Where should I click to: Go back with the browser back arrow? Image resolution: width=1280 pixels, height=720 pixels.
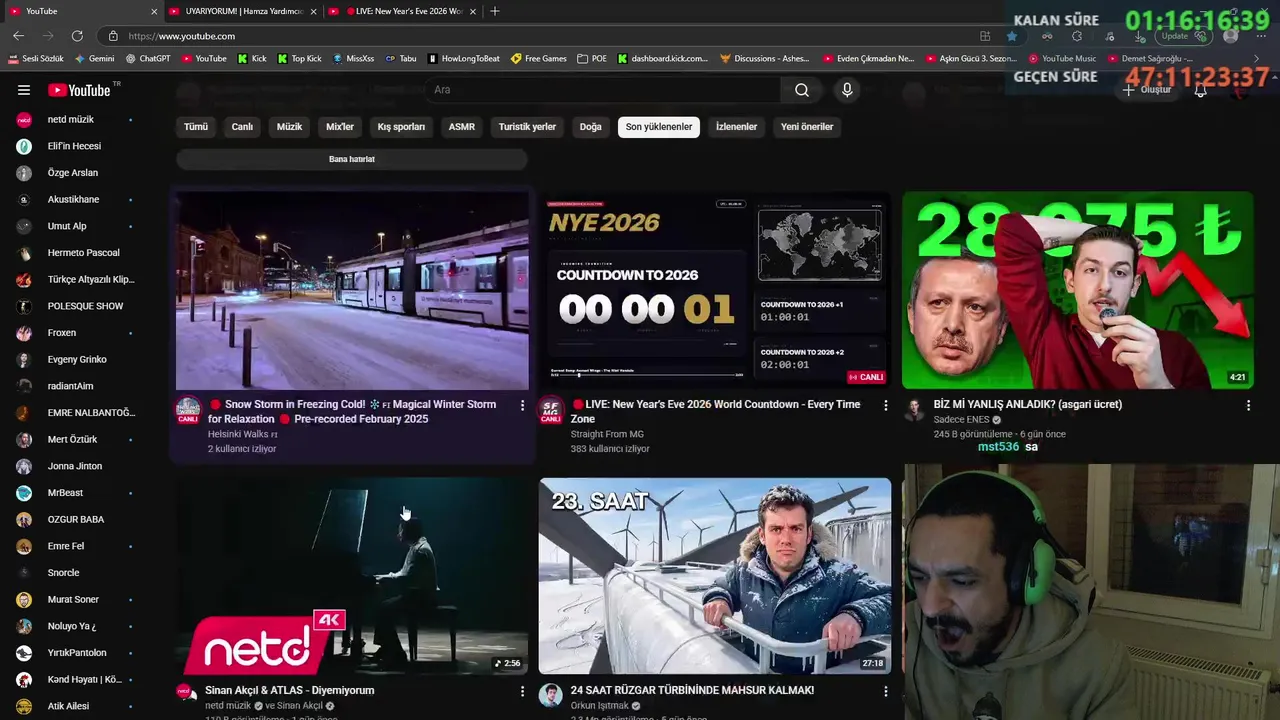pyautogui.click(x=18, y=36)
